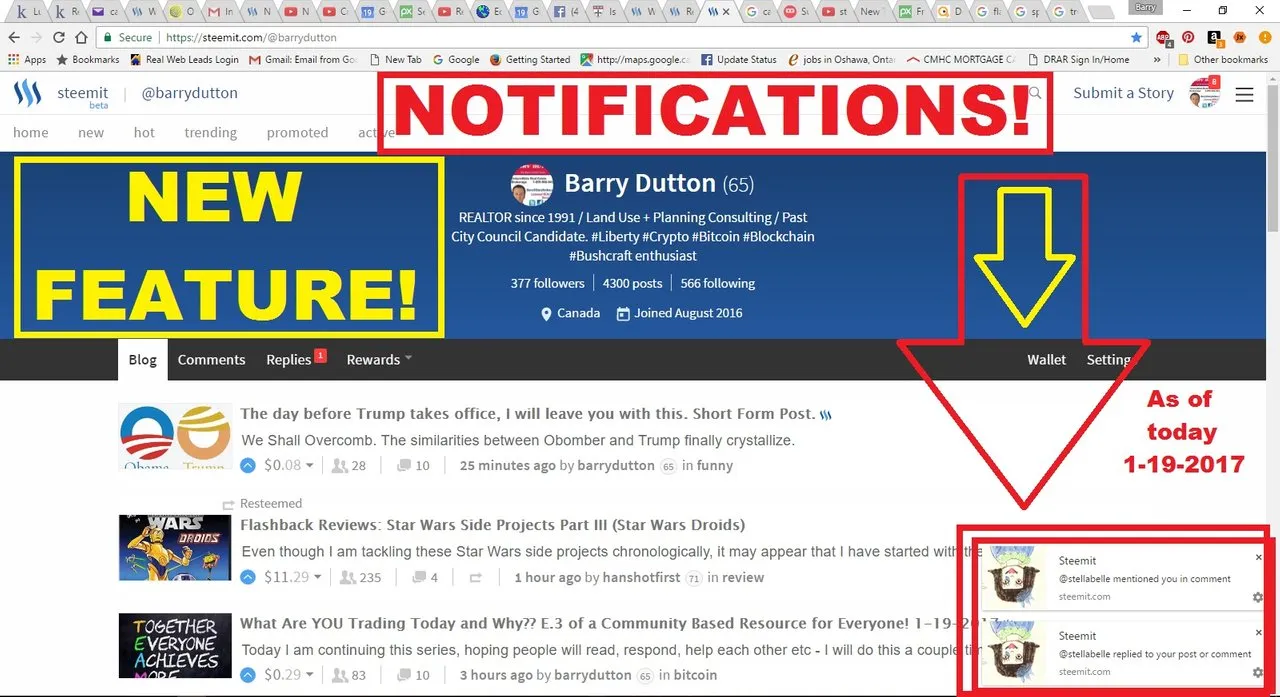Upvote the Trump takes office post
This screenshot has width=1280, height=697.
click(x=248, y=465)
